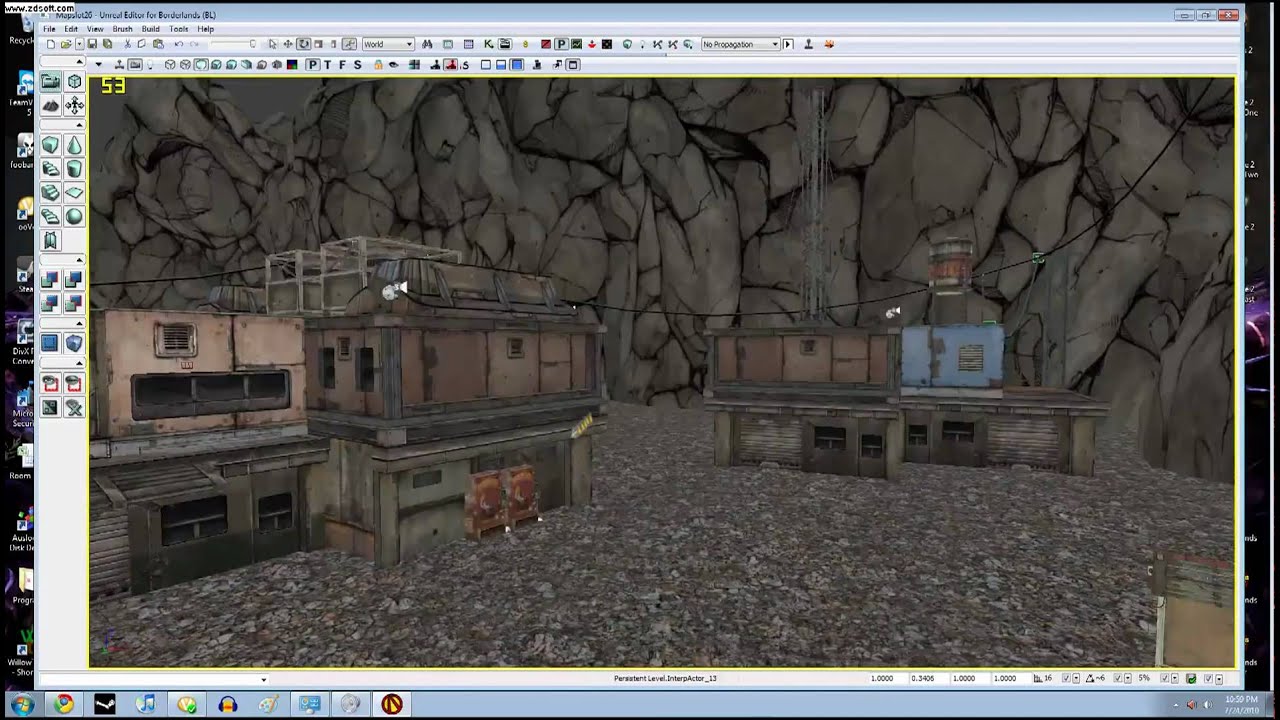Screen dimensions: 1280x720
Task: Toggle the viewport lock padlock icon
Action: pyautogui.click(x=378, y=65)
